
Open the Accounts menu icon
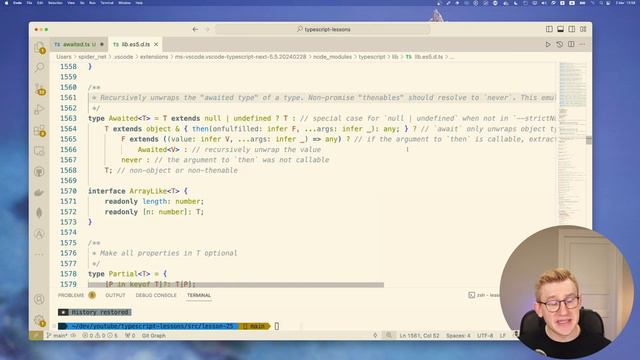click(x=40, y=299)
